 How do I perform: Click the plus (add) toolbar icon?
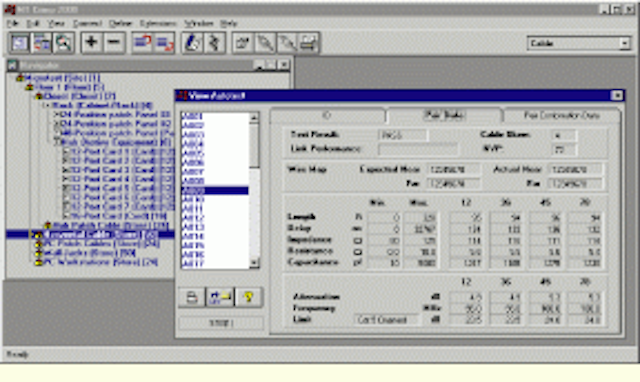pyautogui.click(x=91, y=42)
